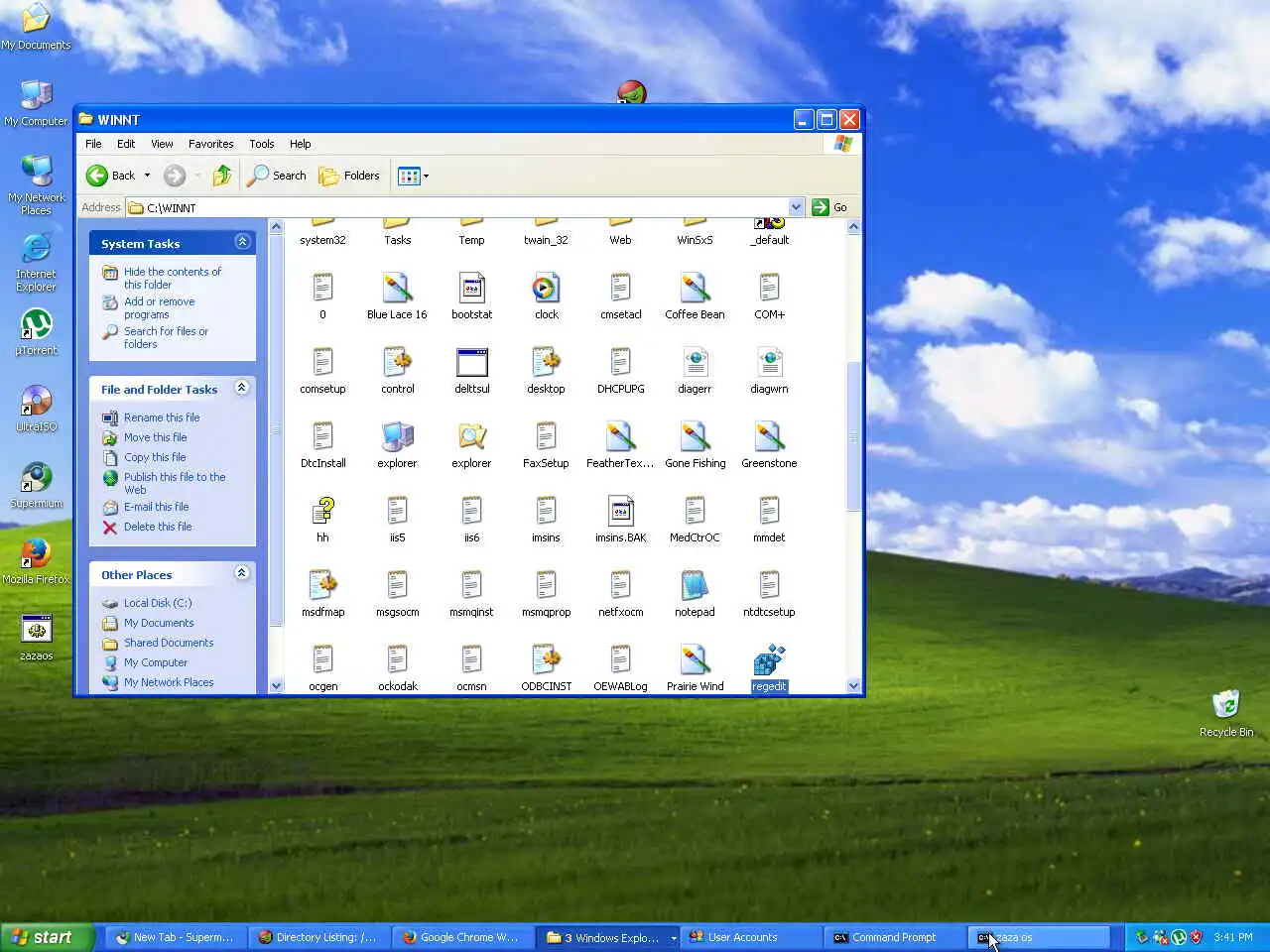Click Copy this file link

click(x=155, y=457)
